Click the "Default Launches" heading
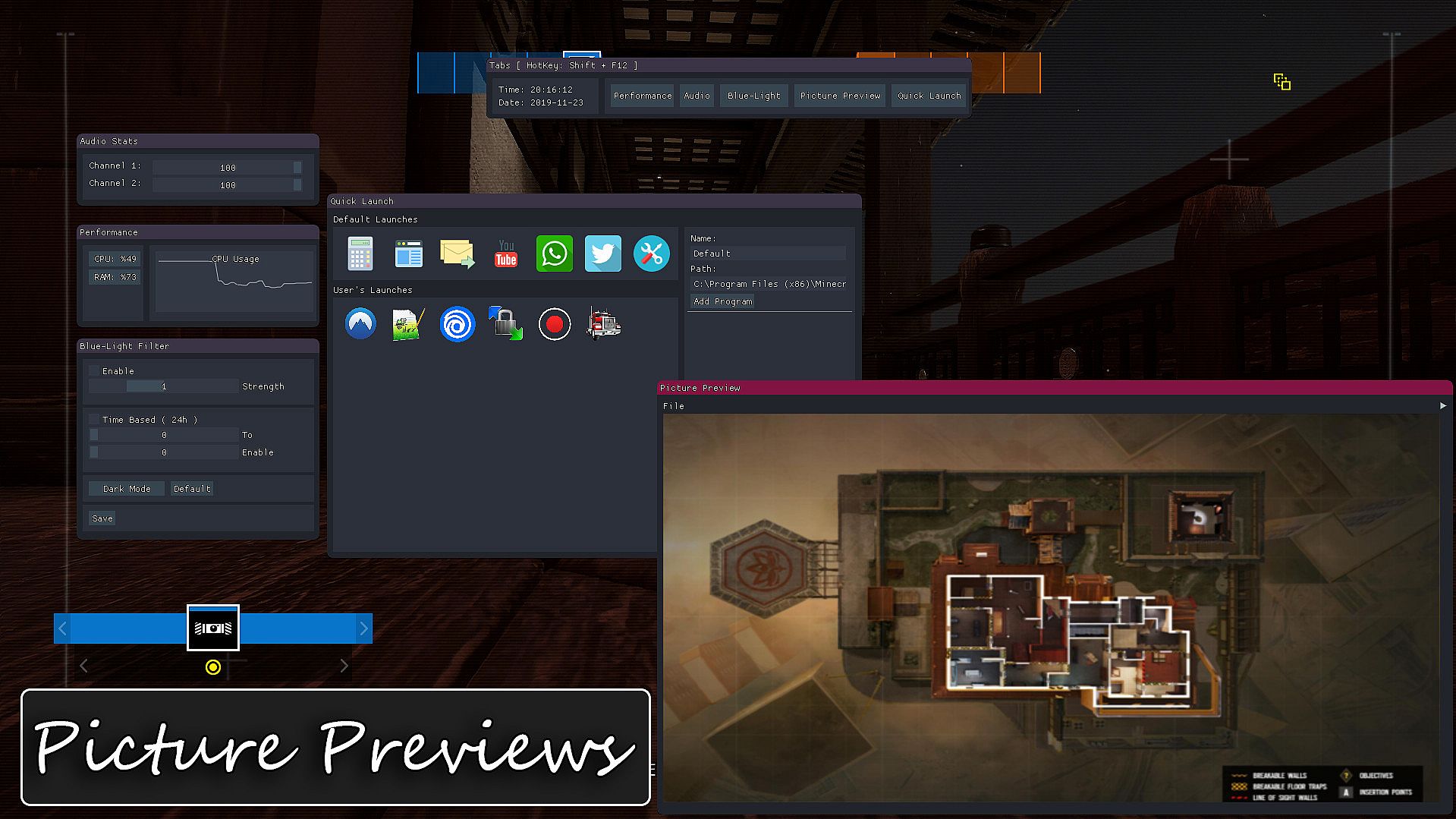This screenshot has width=1456, height=819. point(376,219)
